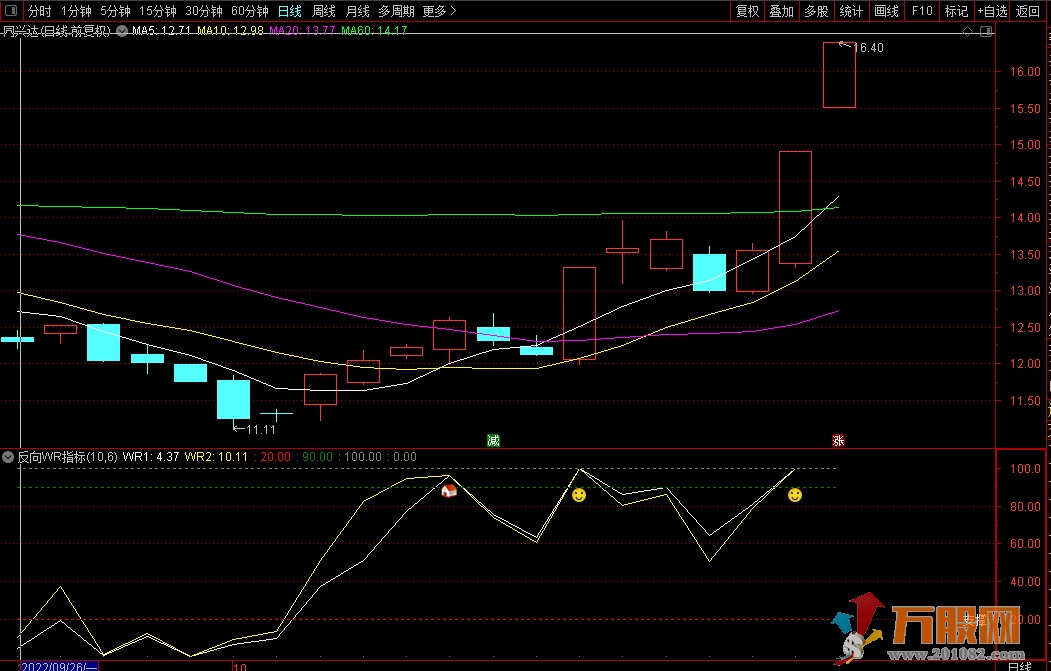
Task: Open F10 company information
Action: (x=921, y=11)
